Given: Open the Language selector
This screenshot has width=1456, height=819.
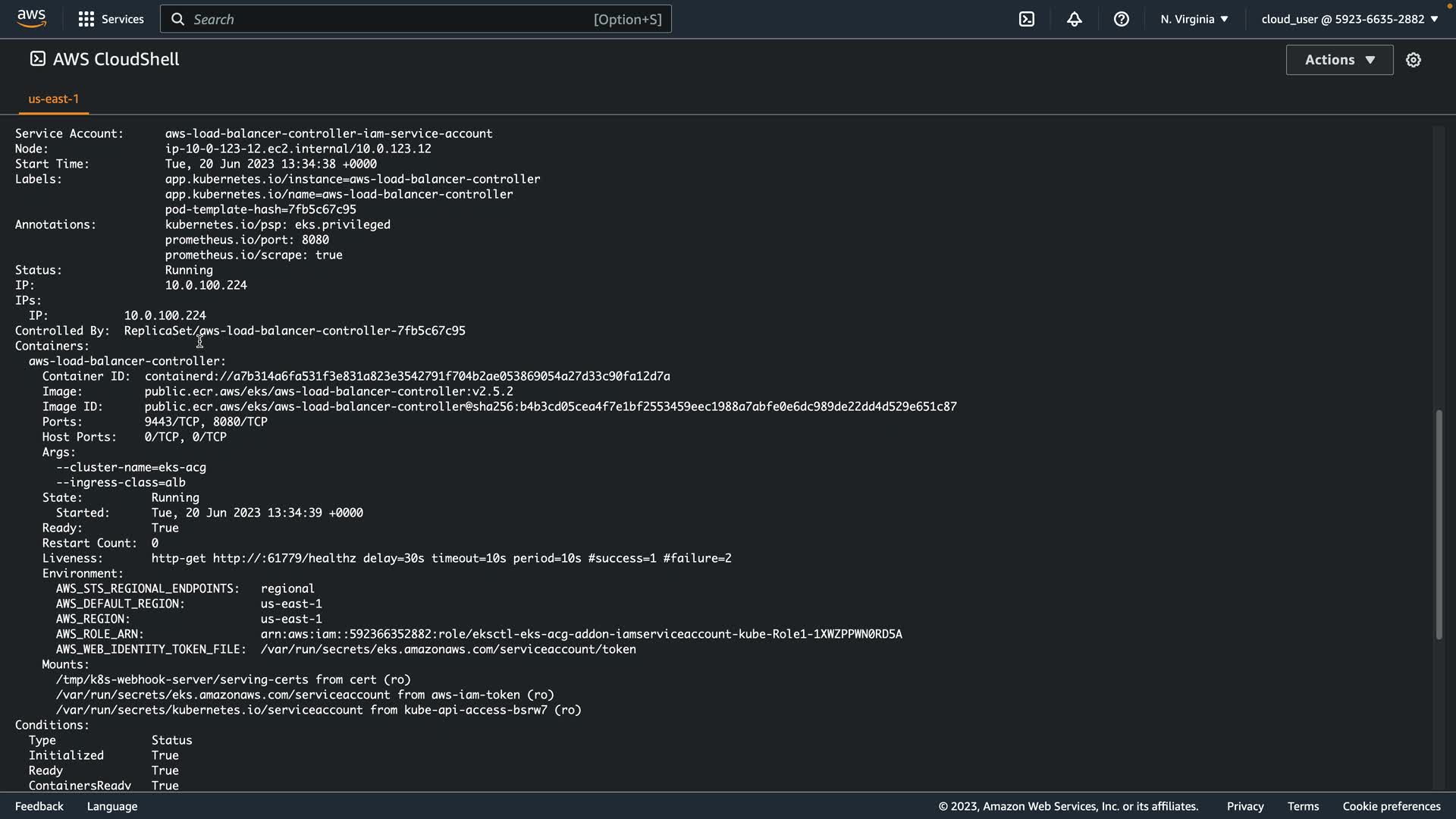Looking at the screenshot, I should [112, 806].
